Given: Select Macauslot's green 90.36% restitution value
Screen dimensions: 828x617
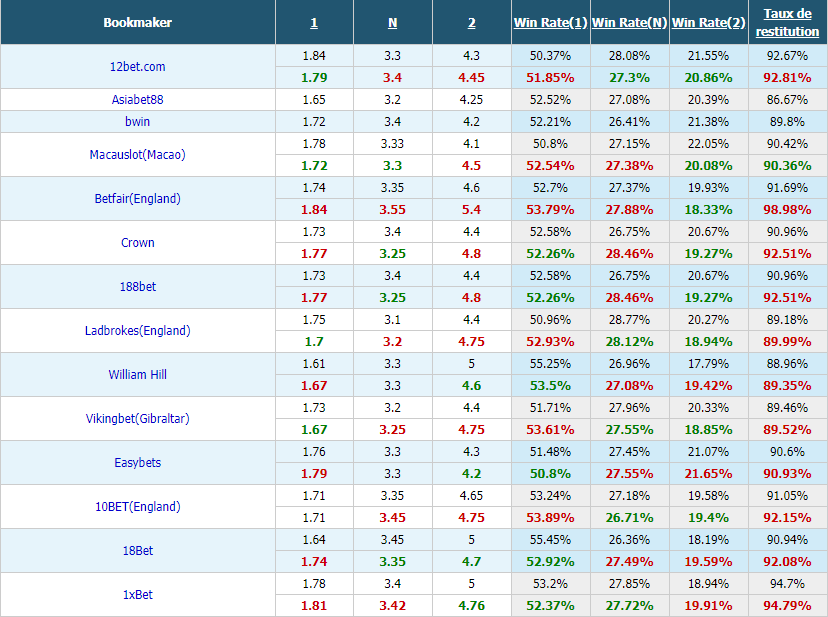Looking at the screenshot, I should click(x=787, y=166).
